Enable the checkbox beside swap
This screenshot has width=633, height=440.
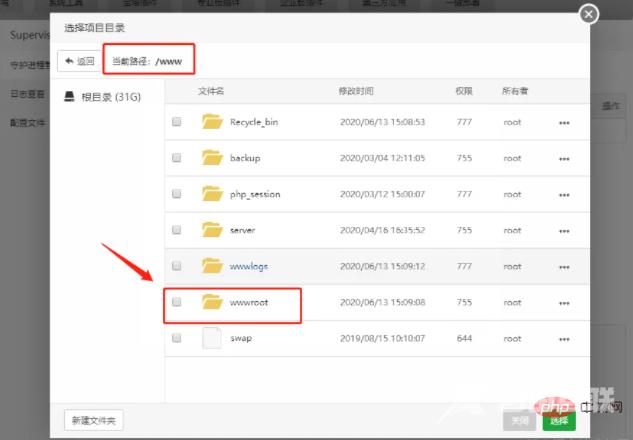click(x=177, y=338)
